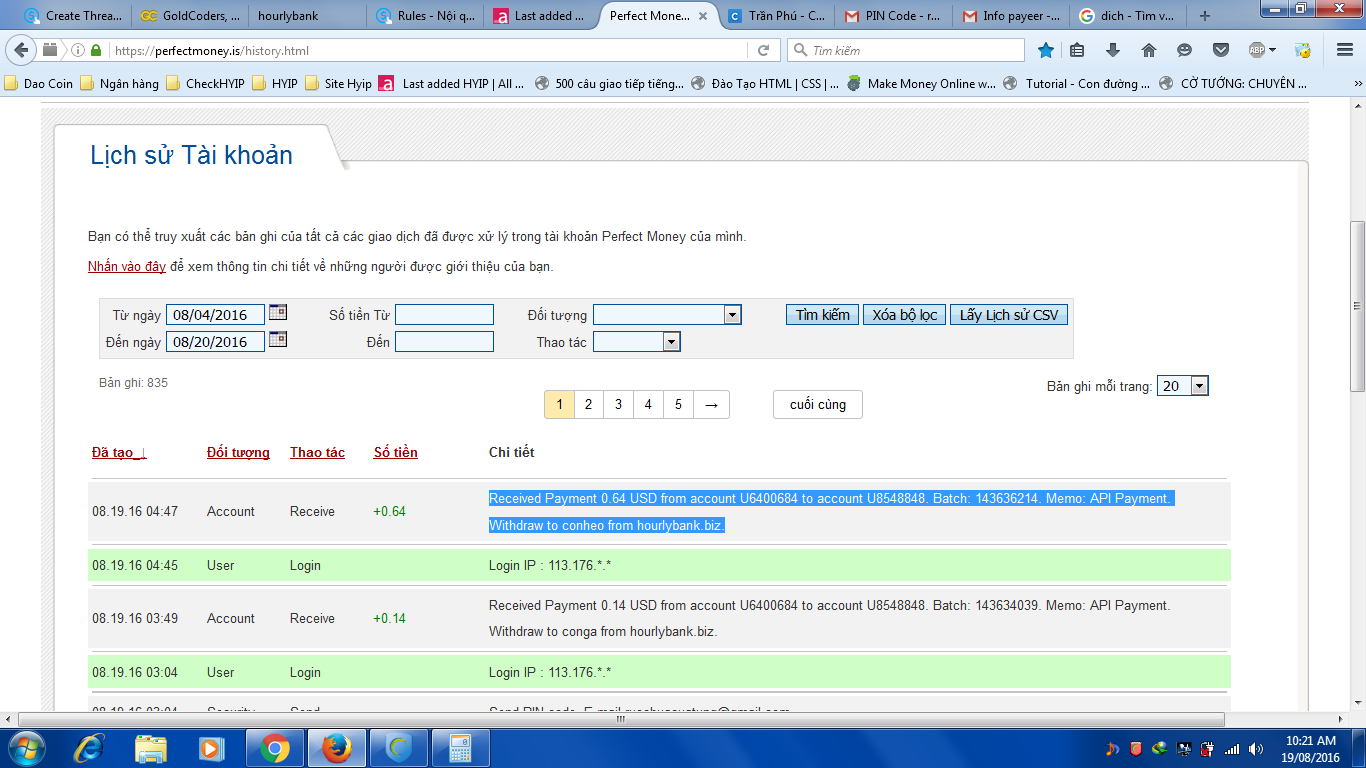Viewport: 1366px width, 768px height.
Task: Click the Từ ngày date input field
Action: 215,315
